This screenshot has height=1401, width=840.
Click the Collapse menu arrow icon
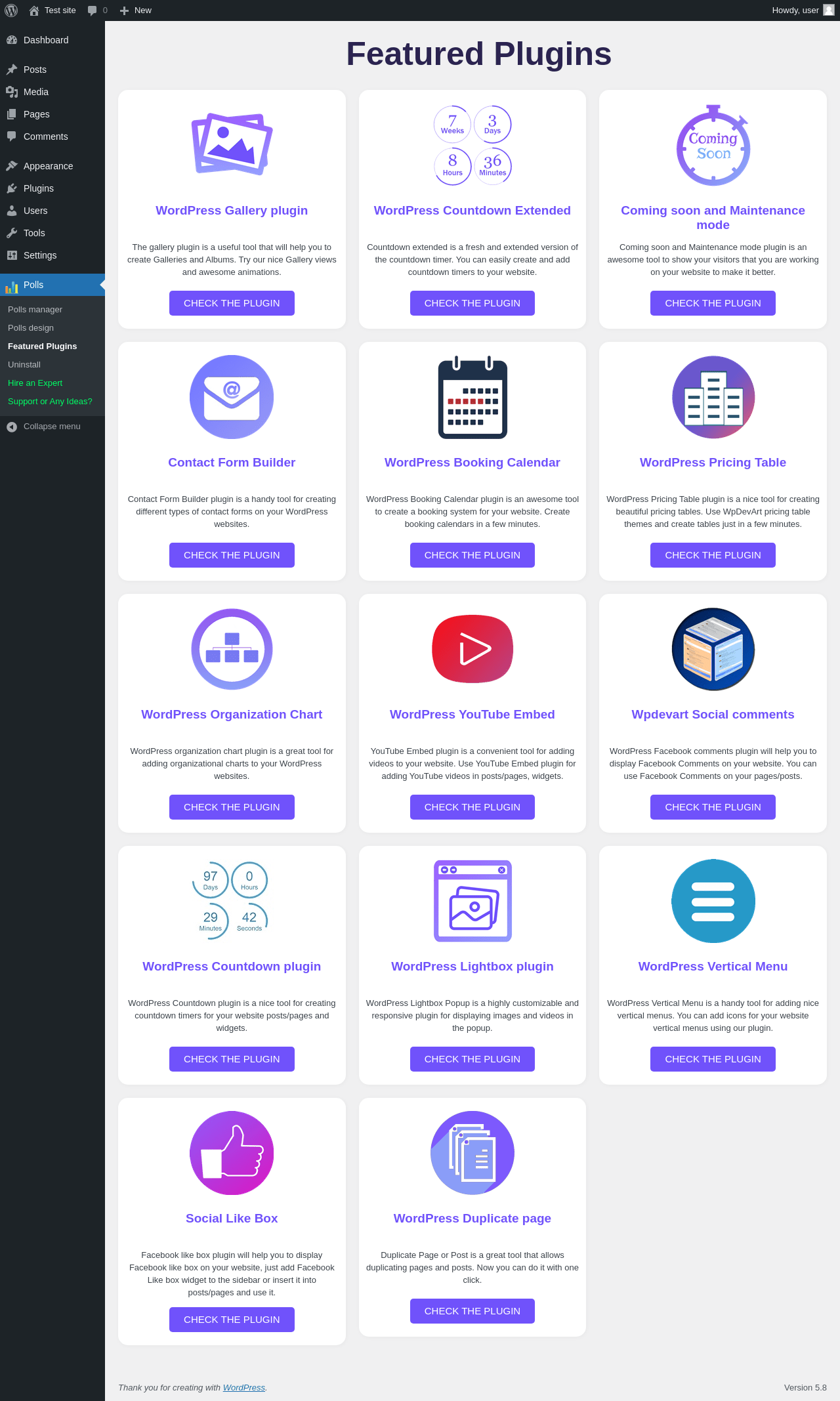click(x=12, y=427)
